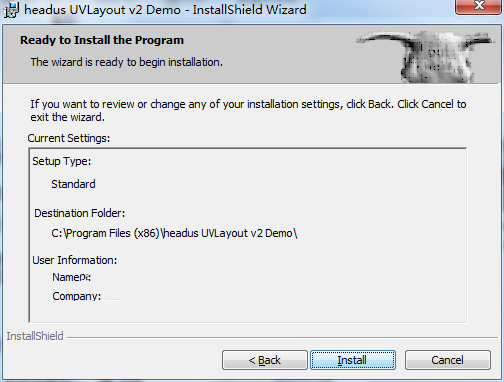Click the review or change settings instruction text

(248, 110)
